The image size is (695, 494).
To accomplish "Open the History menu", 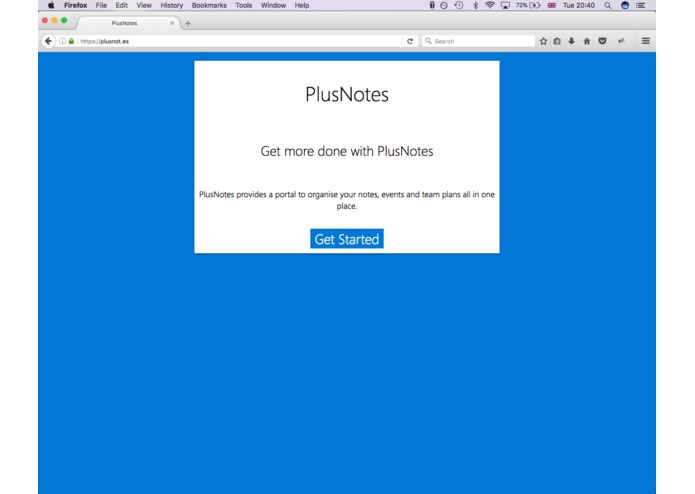I will [x=172, y=5].
